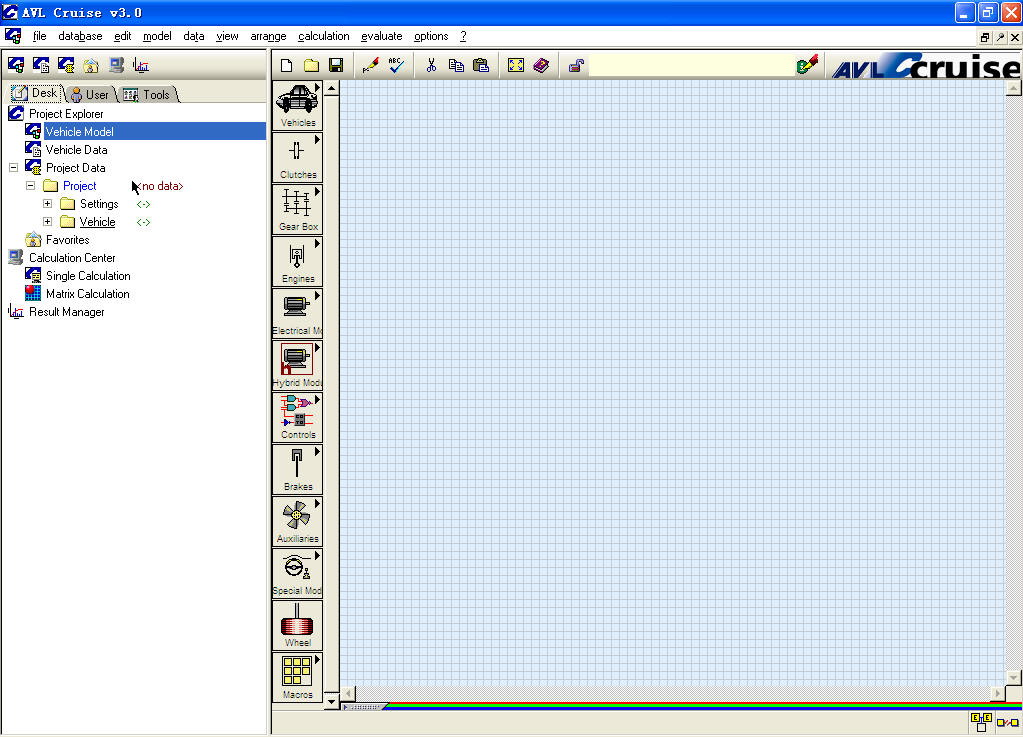Expand the Settings folder node
The image size is (1023, 737).
point(47,204)
